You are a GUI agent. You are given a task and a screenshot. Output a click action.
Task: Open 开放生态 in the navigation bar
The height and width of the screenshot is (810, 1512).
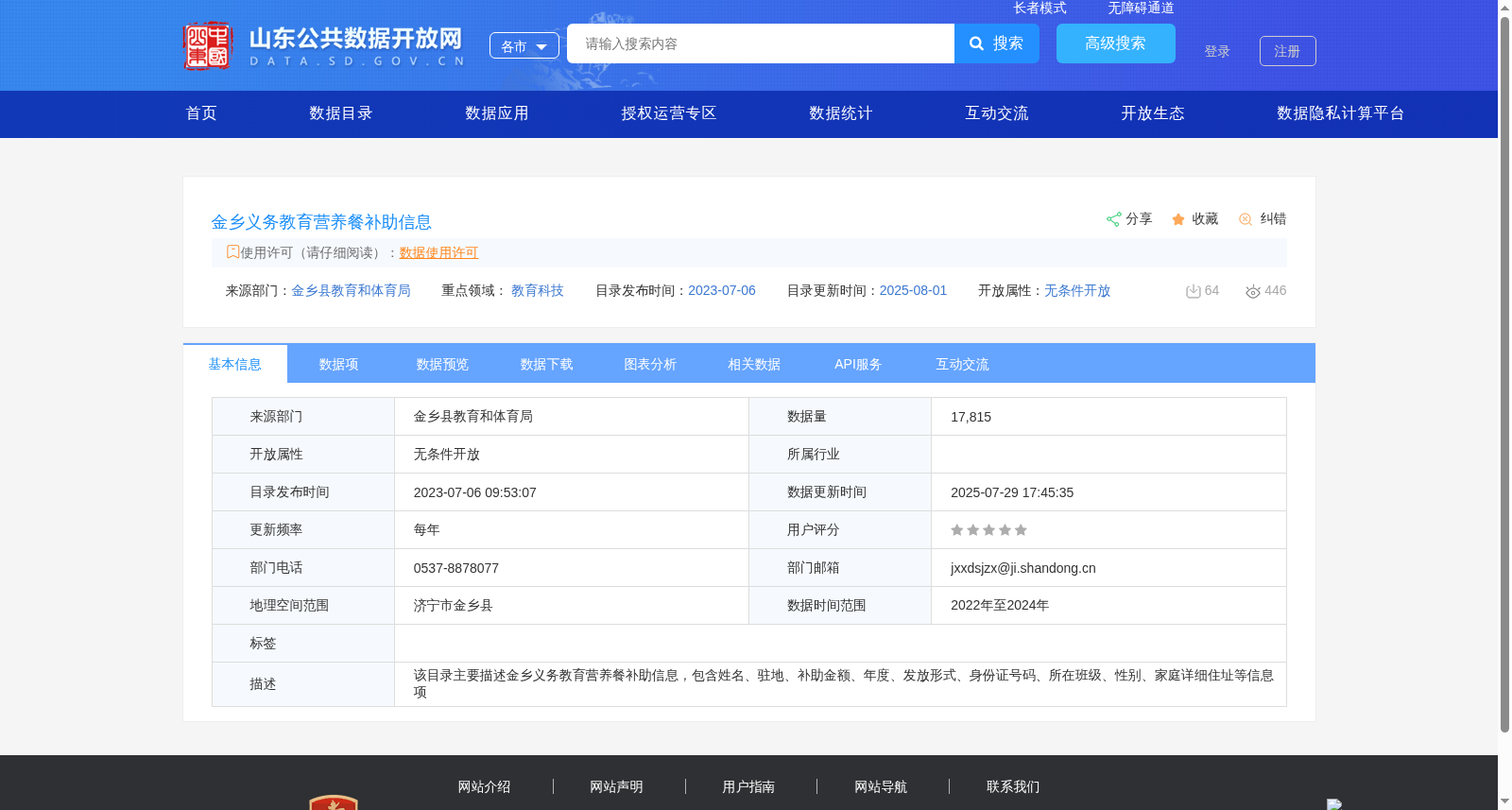point(1153,113)
